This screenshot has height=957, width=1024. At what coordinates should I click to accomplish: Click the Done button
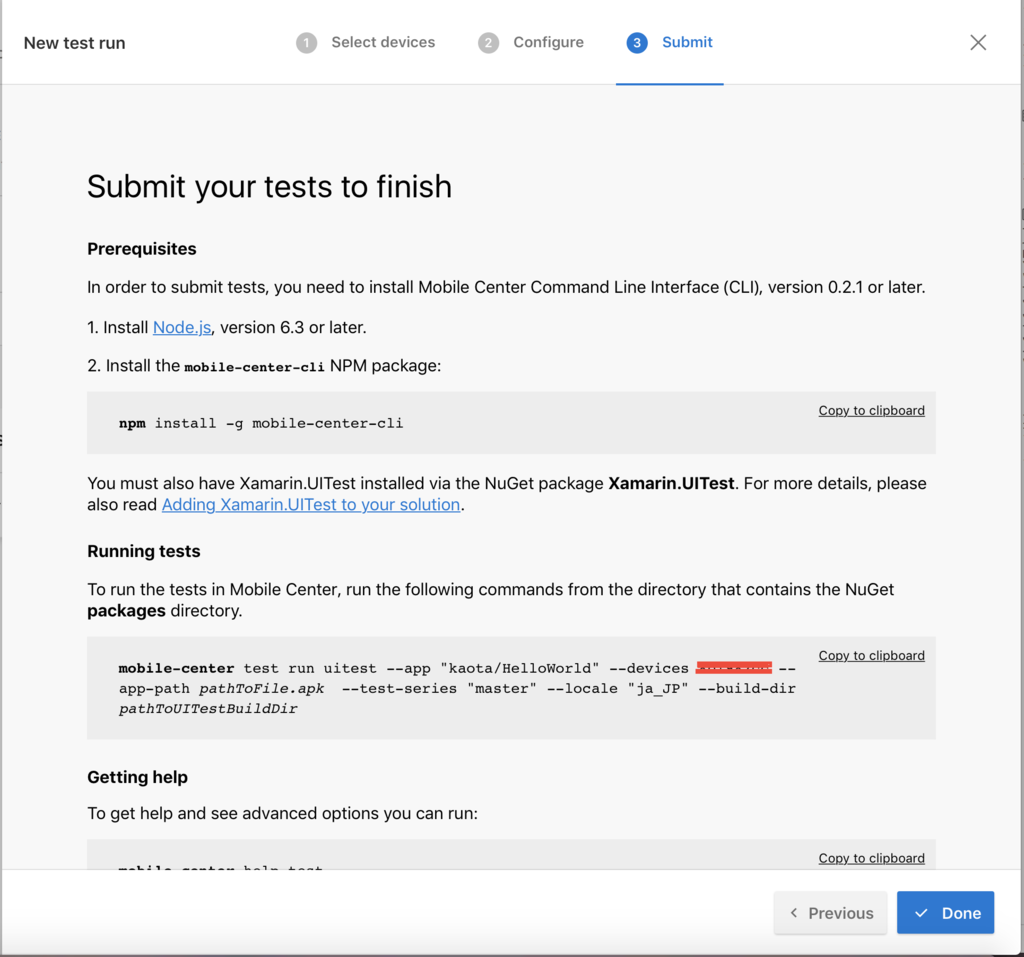pyautogui.click(x=945, y=913)
